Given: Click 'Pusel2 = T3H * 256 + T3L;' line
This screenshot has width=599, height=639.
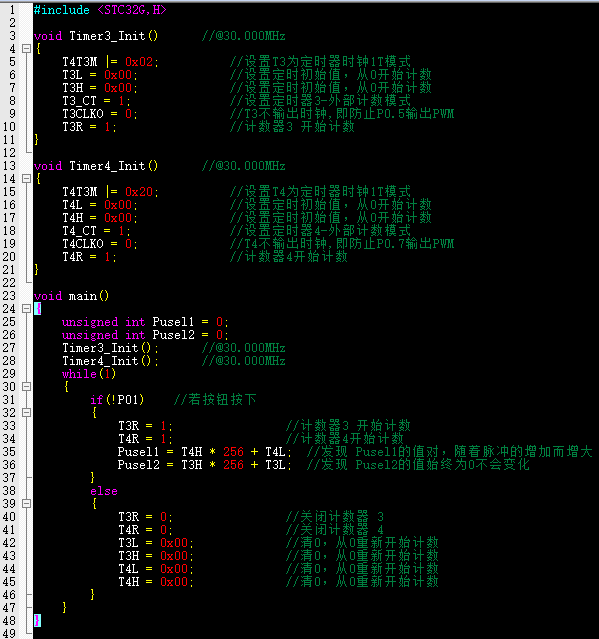Looking at the screenshot, I should coord(205,465).
